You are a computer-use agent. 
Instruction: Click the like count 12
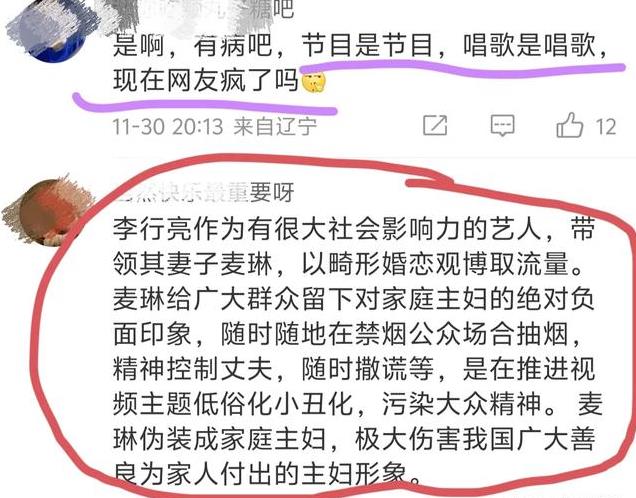[606, 127]
